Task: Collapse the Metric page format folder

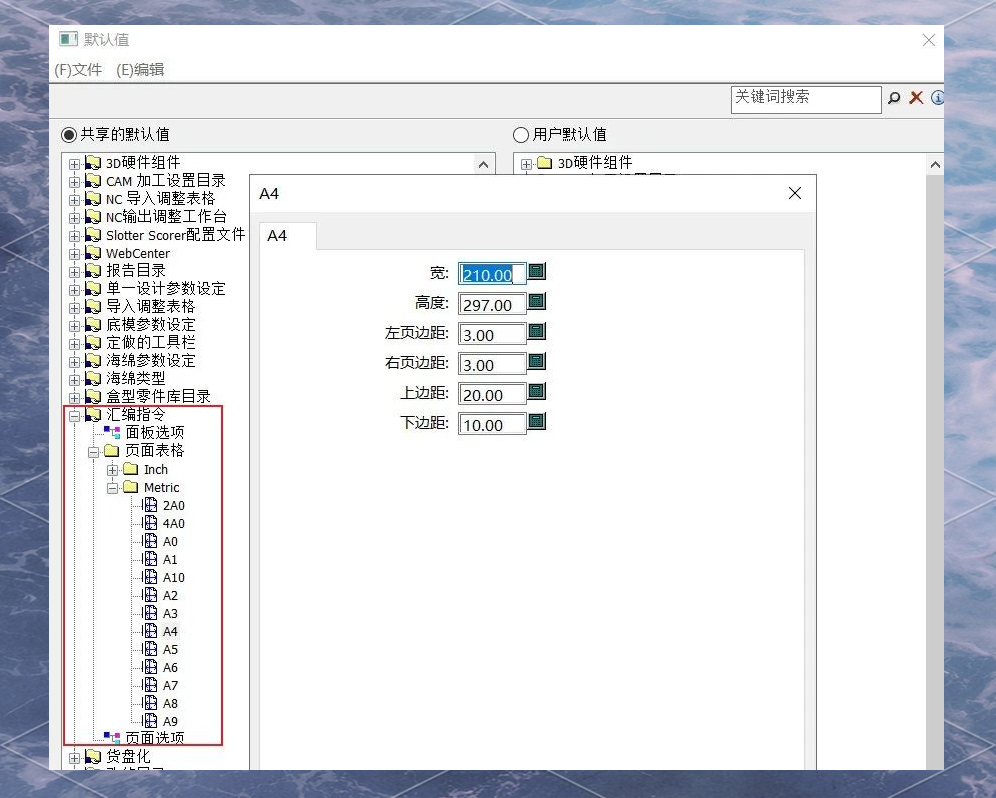Action: click(x=113, y=487)
